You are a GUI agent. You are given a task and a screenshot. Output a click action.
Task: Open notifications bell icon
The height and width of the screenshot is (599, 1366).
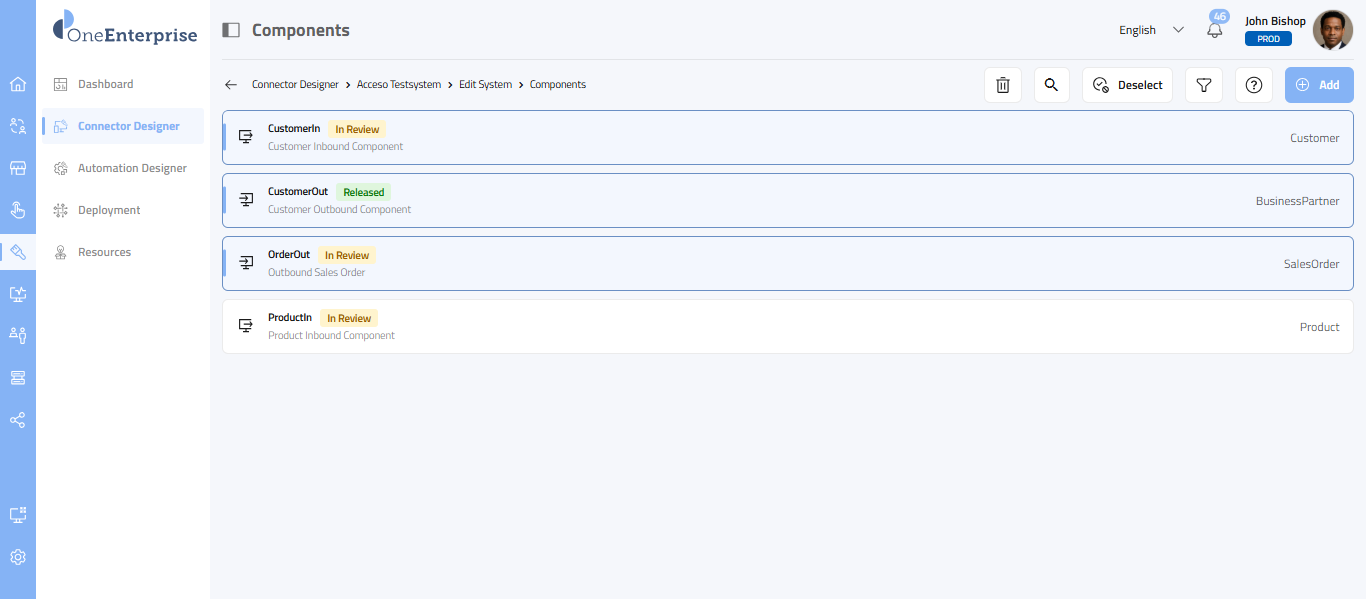click(1215, 30)
